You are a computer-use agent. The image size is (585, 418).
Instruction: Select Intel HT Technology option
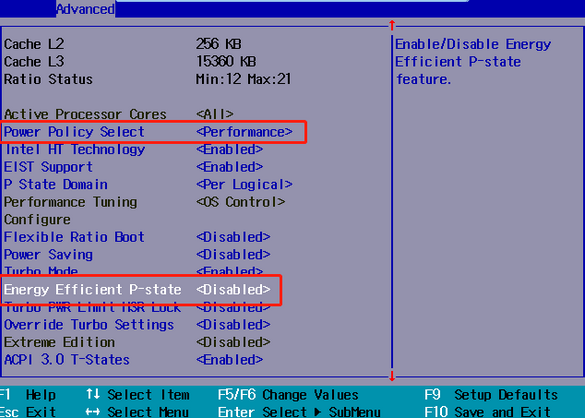(x=74, y=149)
